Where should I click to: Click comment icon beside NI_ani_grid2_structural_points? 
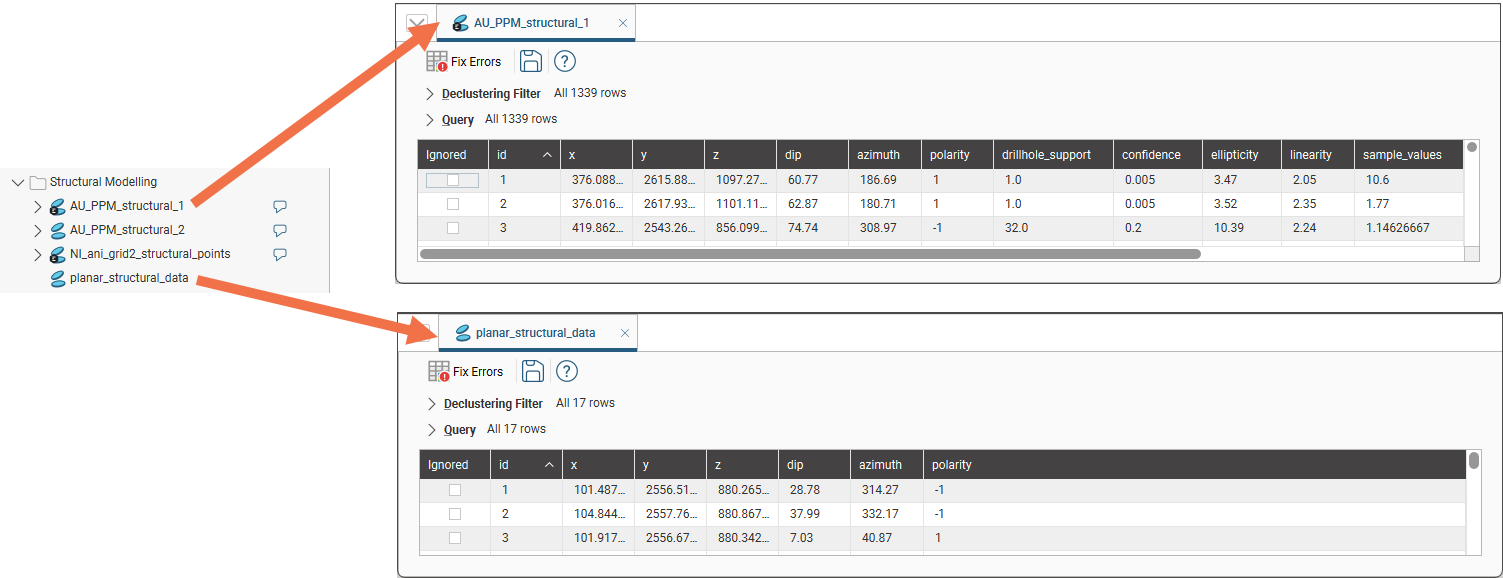280,254
